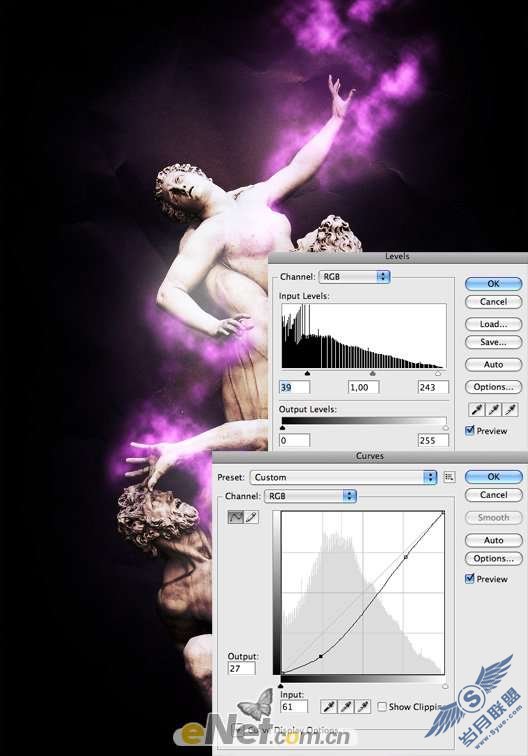Choose the pencil draw-curve tool
The width and height of the screenshot is (528, 756).
(251, 517)
